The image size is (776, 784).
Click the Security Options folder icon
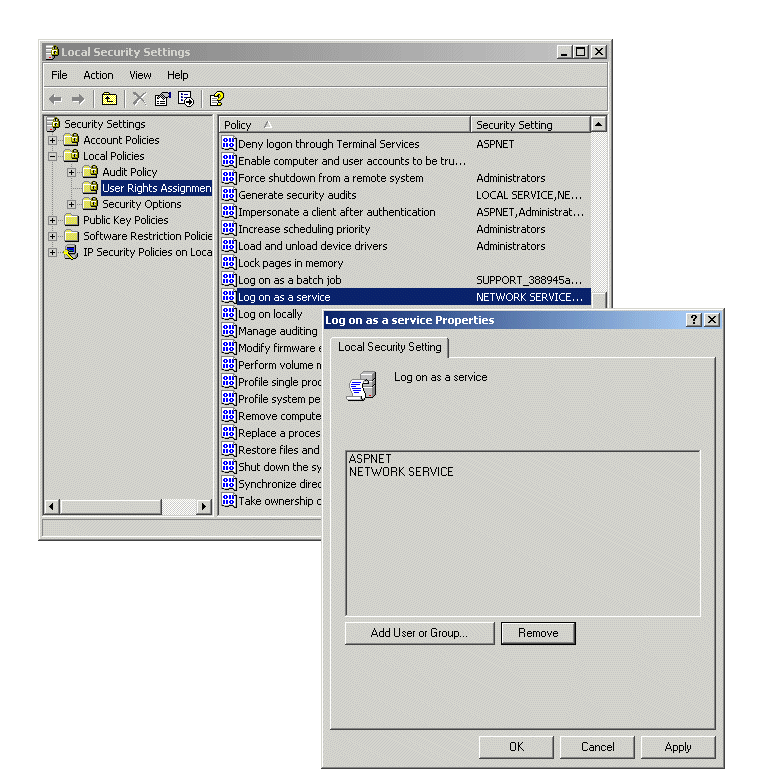(90, 204)
